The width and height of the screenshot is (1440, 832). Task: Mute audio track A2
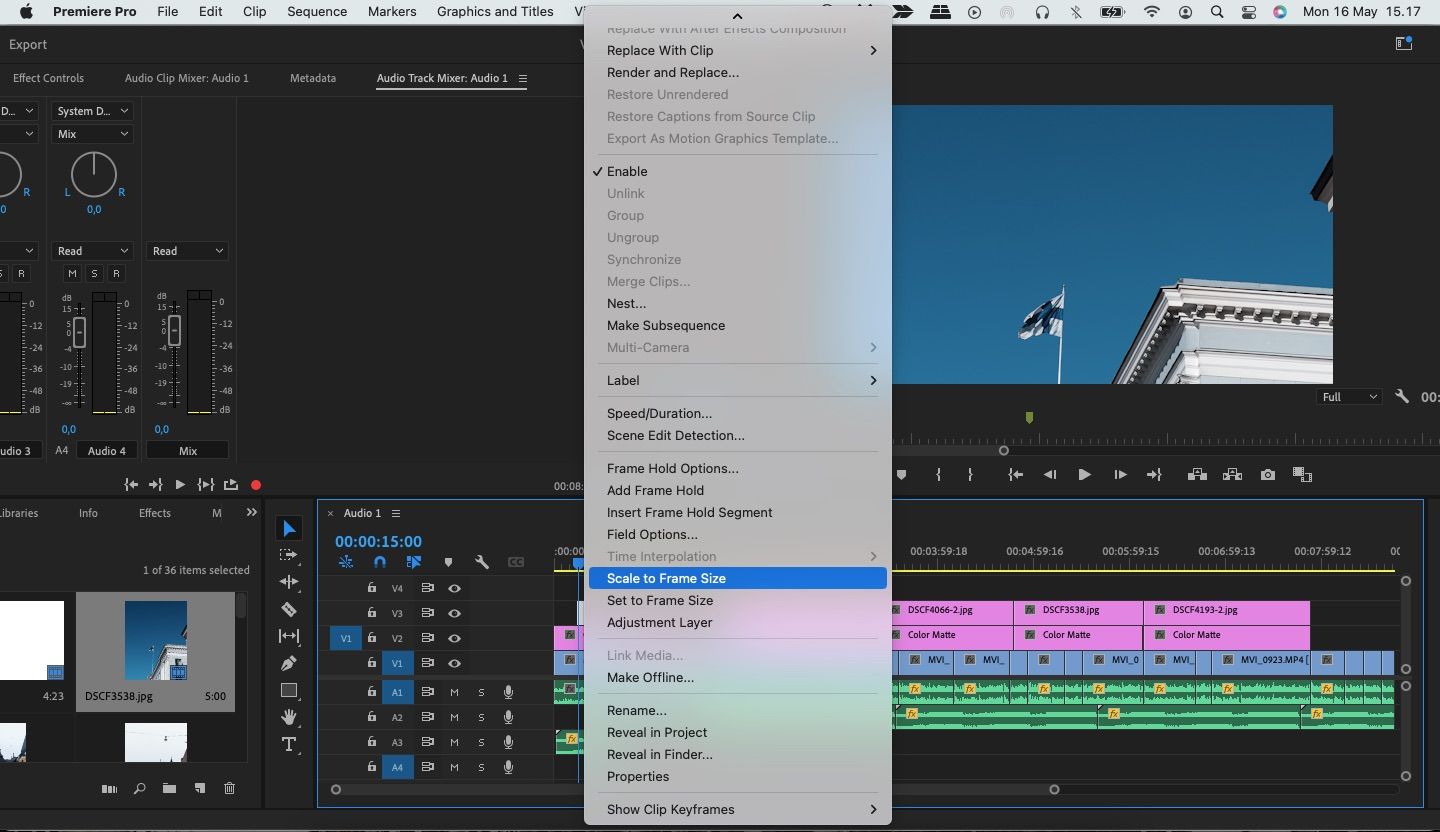coord(454,718)
